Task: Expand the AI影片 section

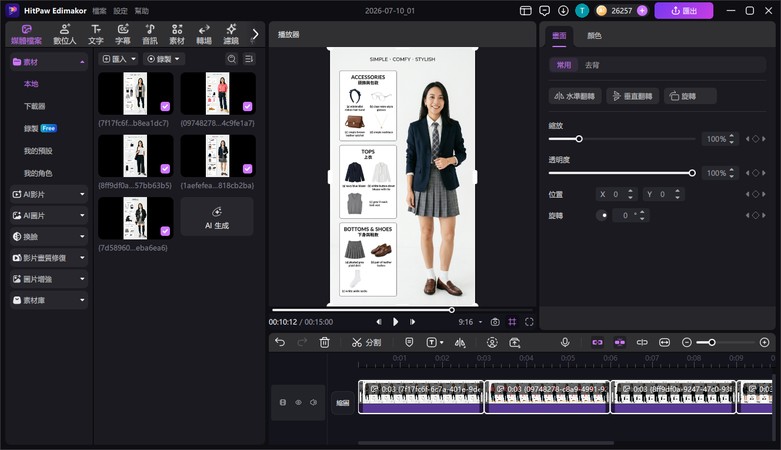Action: pos(48,194)
